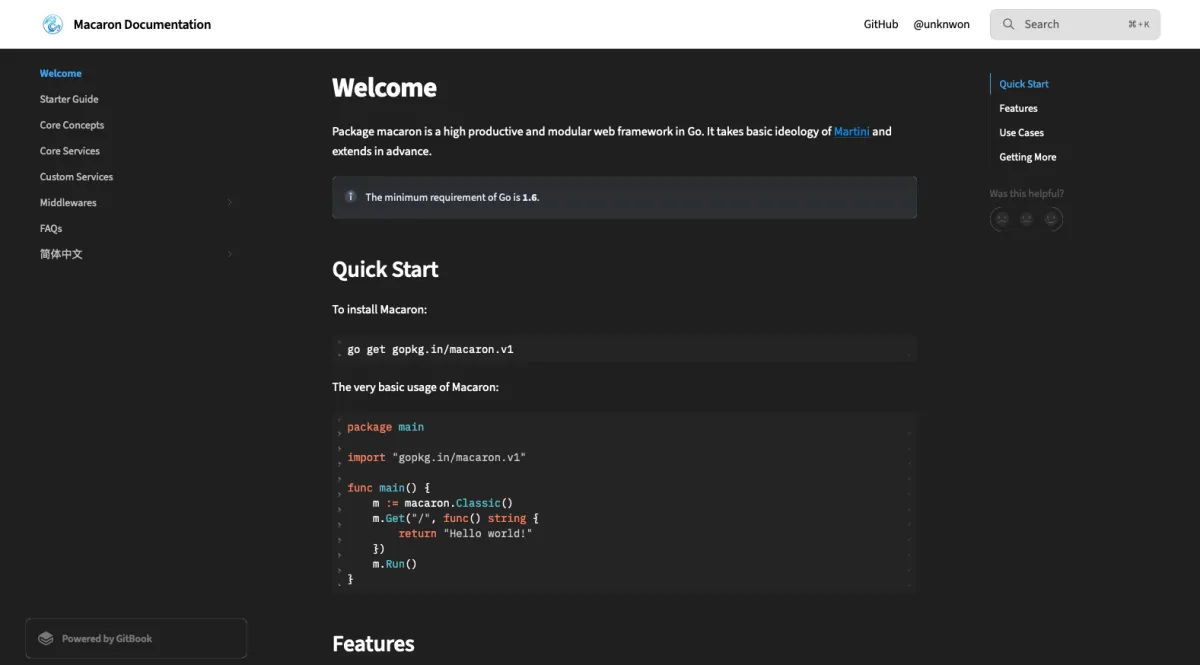This screenshot has height=665, width=1200.
Task: Open the @unknwon link in header
Action: 941,24
